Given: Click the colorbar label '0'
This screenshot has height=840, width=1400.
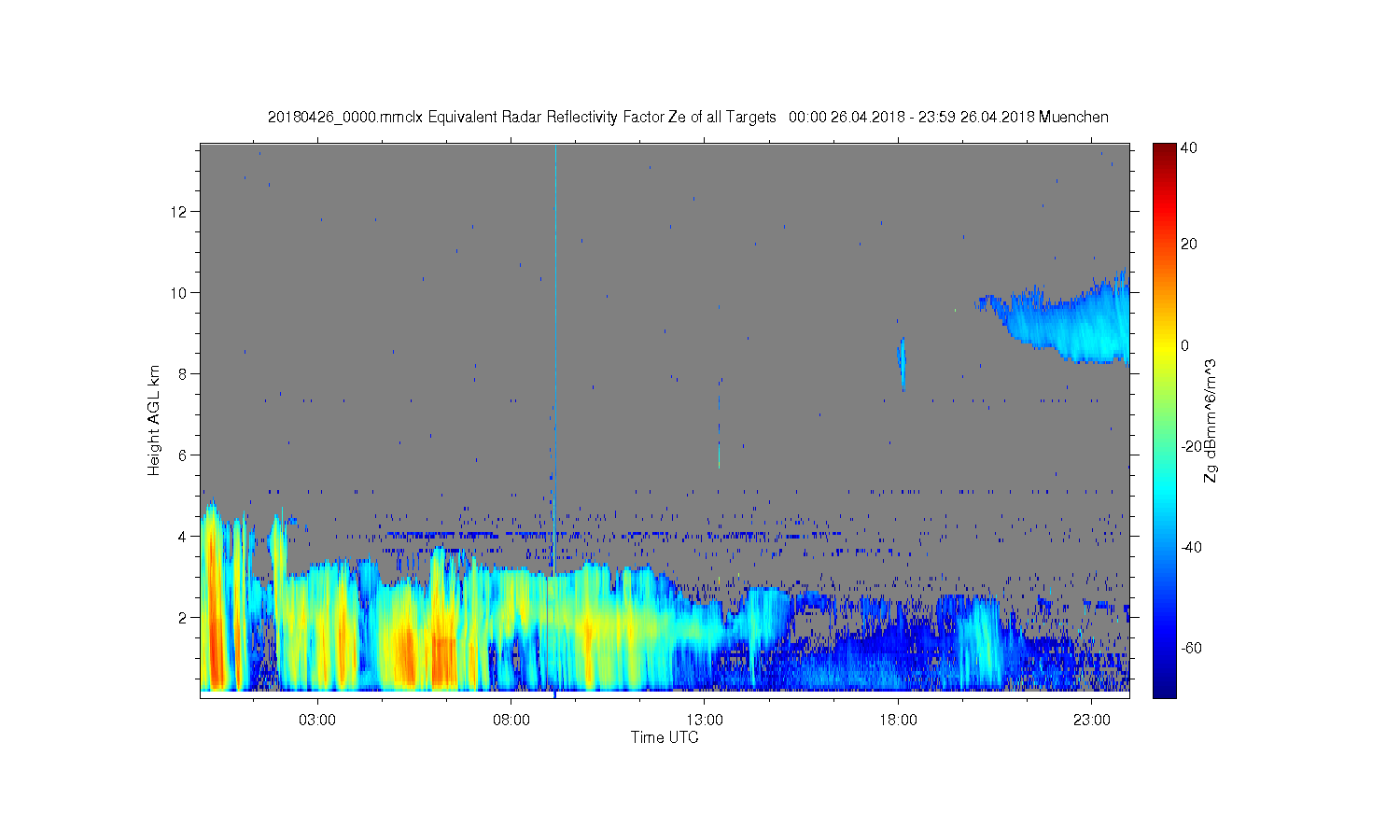Looking at the screenshot, I should [1185, 345].
